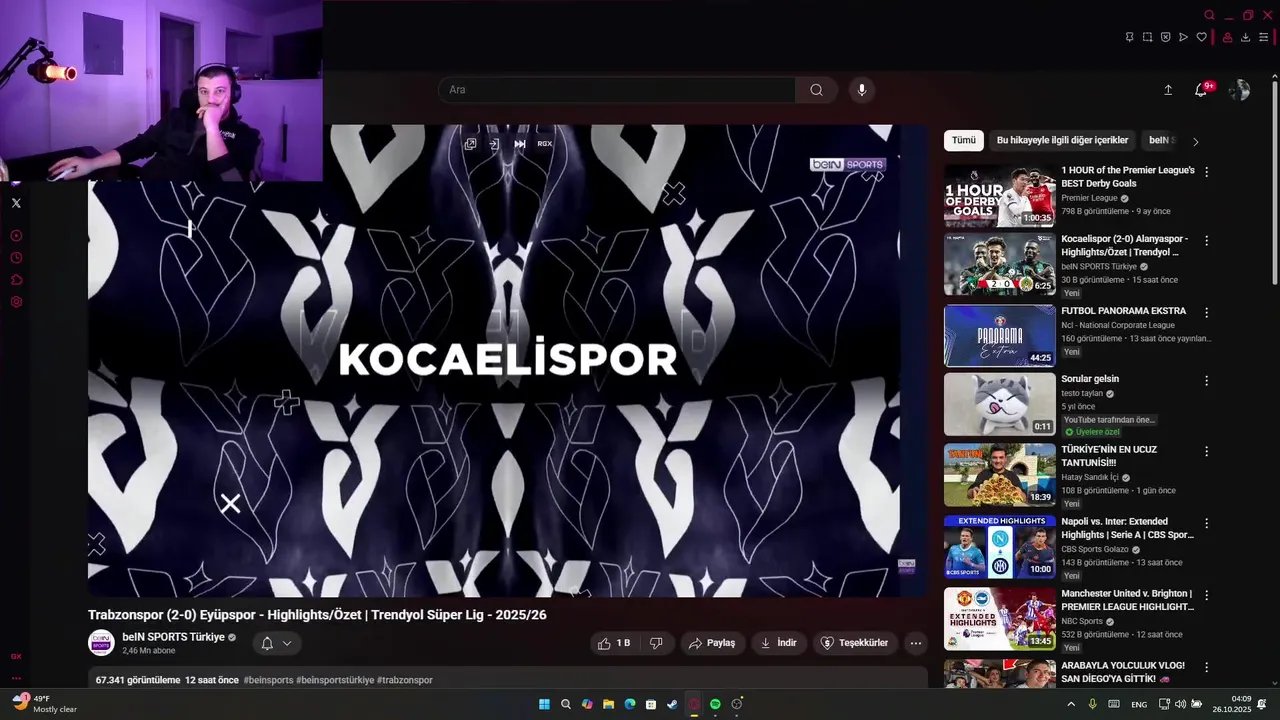Open Easy Setup sliders icon
Image resolution: width=1280 pixels, height=720 pixels.
(1264, 37)
